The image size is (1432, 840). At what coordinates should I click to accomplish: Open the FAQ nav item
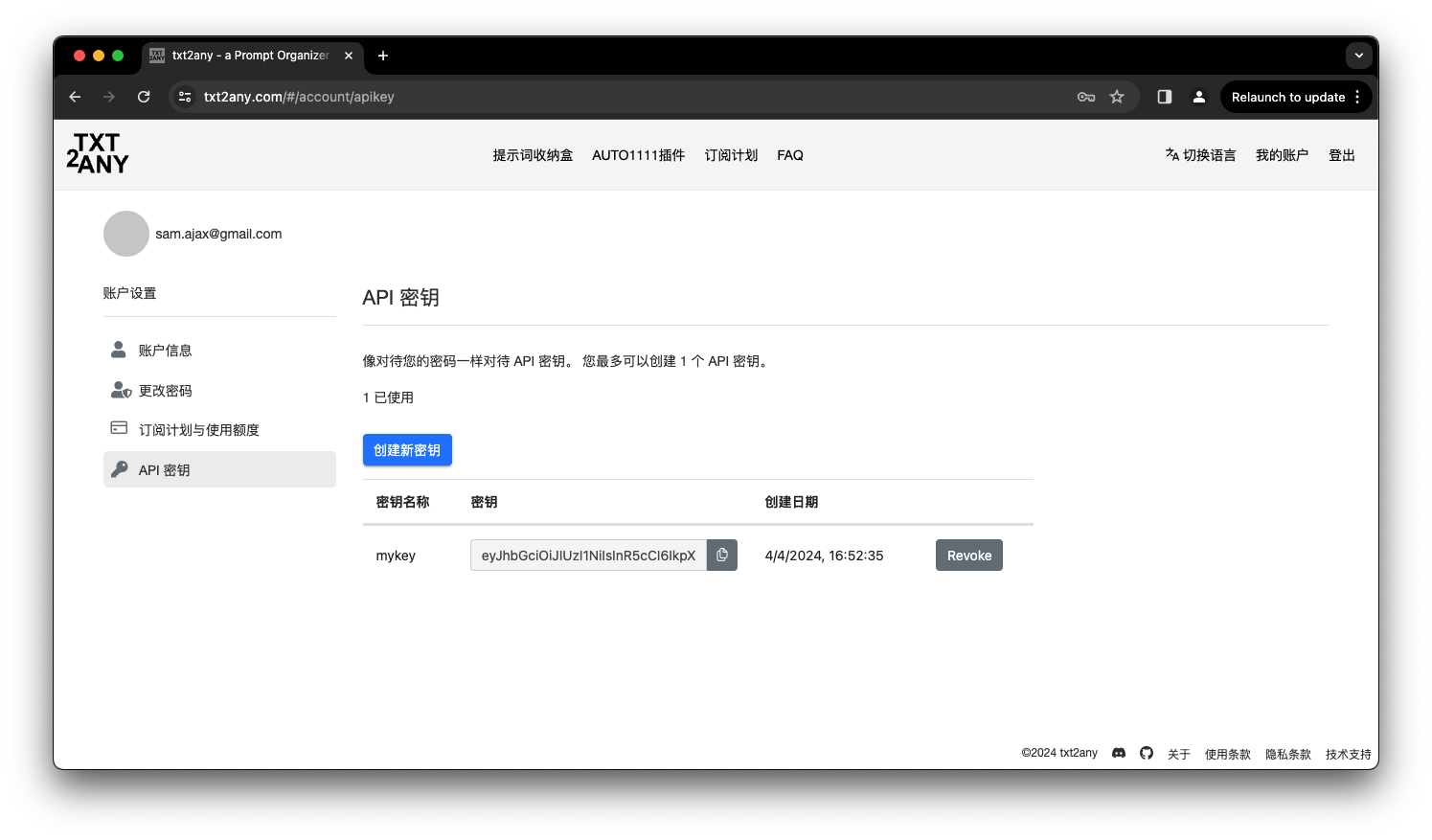click(x=790, y=155)
